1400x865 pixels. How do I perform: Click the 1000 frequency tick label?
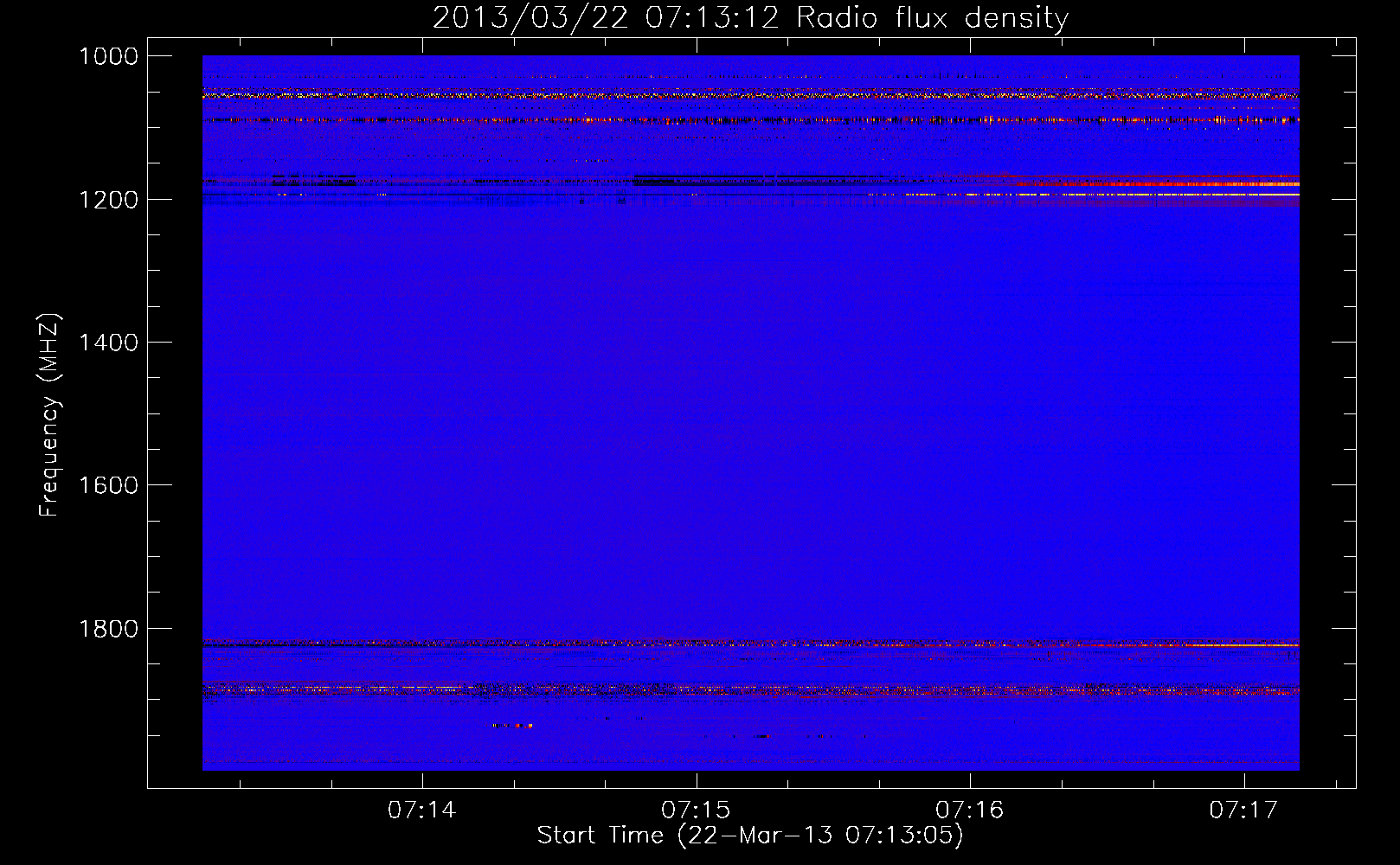(x=108, y=56)
